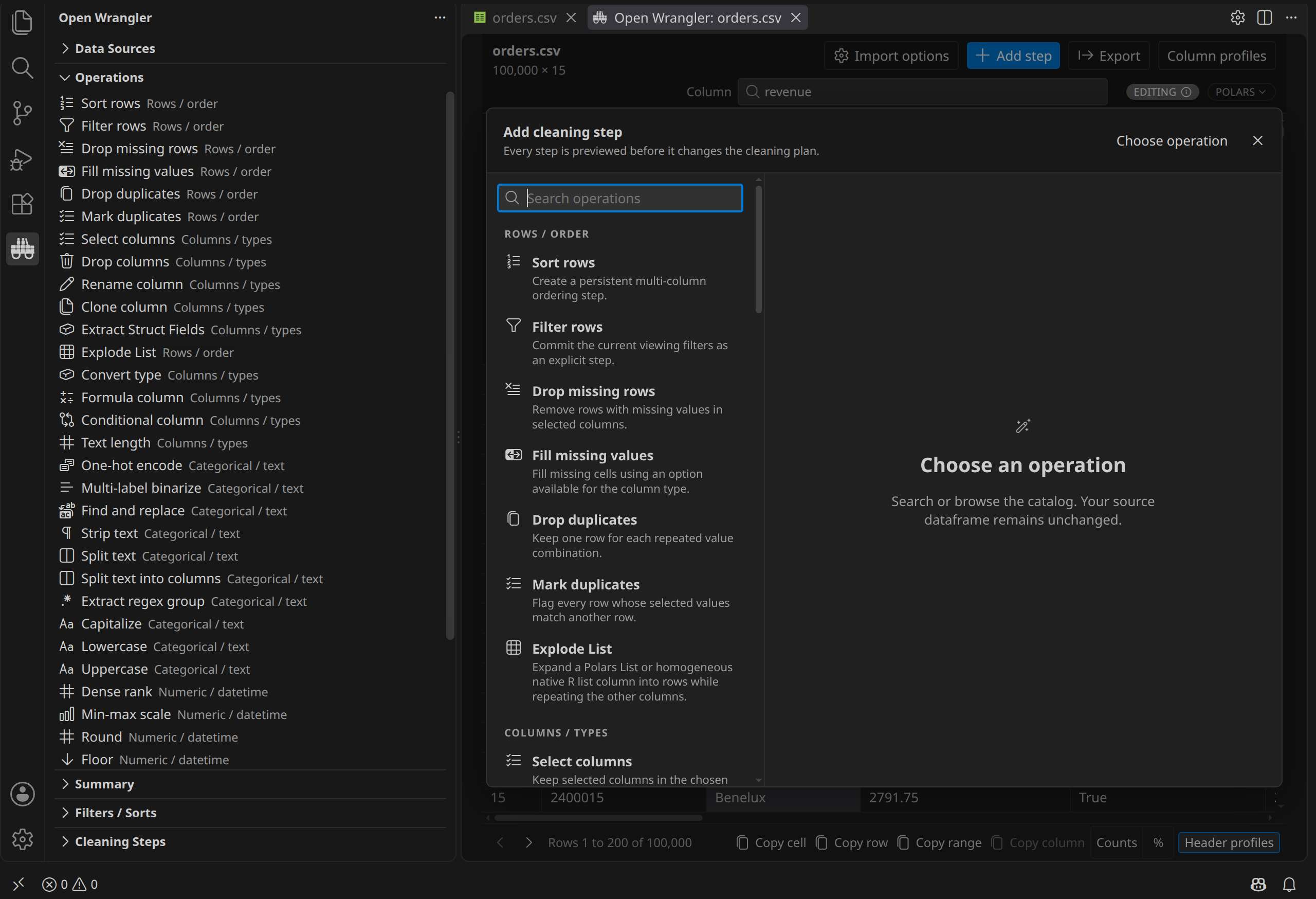This screenshot has height=899, width=1316.
Task: Open Open Wrangler panel more actions menu
Action: pyautogui.click(x=440, y=17)
